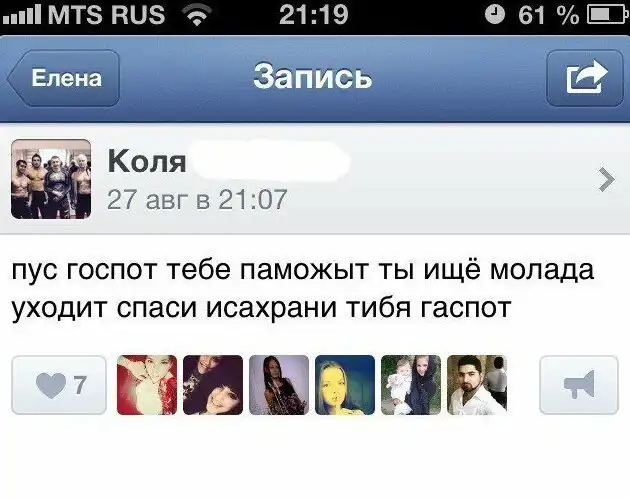Open fifth liker's avatar with baby
The image size is (630, 498).
coord(411,385)
